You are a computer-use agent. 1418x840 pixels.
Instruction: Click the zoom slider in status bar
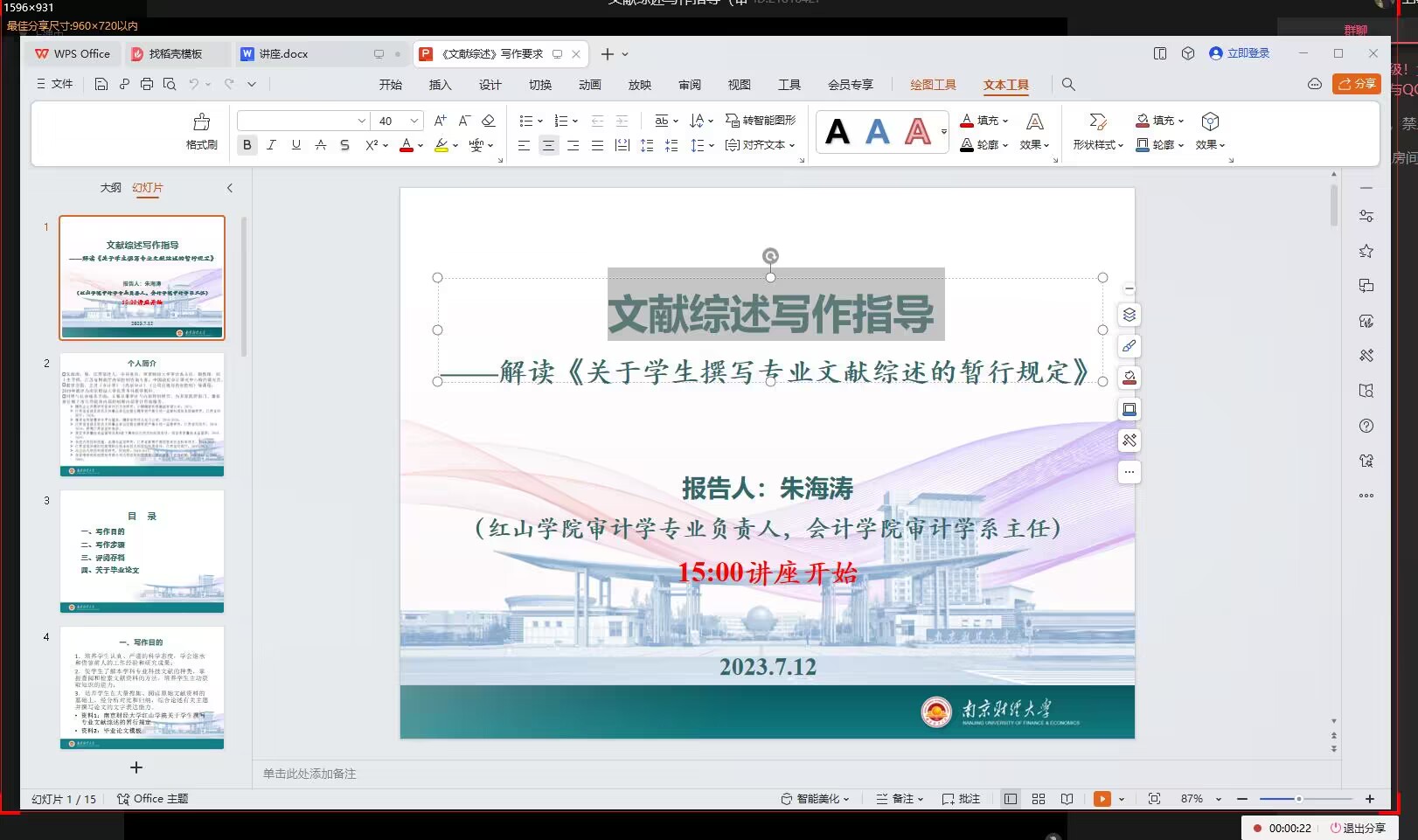1299,799
